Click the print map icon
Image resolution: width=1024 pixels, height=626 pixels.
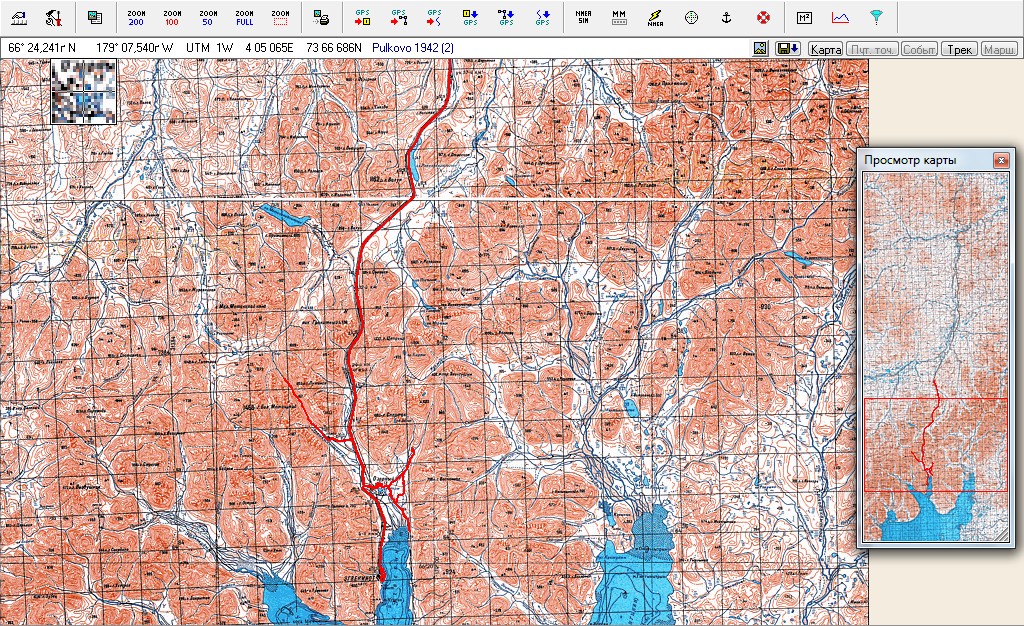pyautogui.click(x=321, y=17)
